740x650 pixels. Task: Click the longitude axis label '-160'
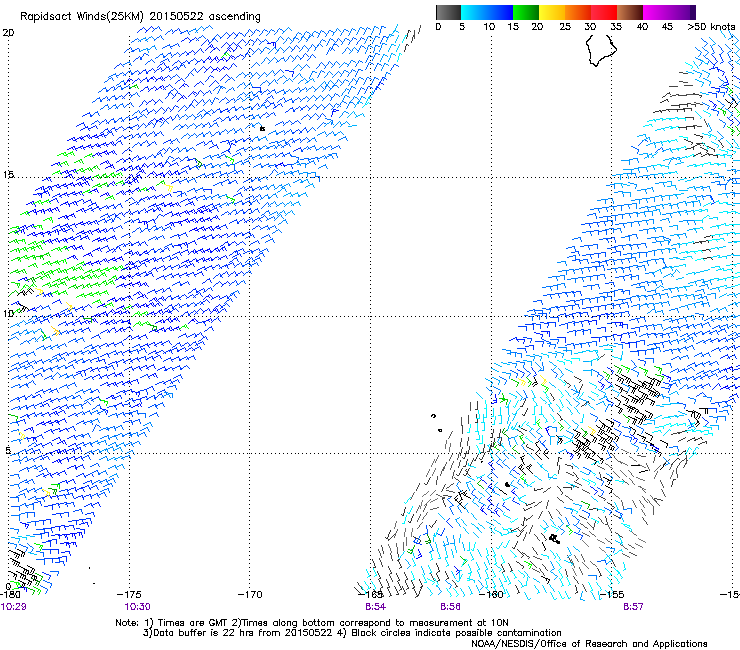click(491, 595)
